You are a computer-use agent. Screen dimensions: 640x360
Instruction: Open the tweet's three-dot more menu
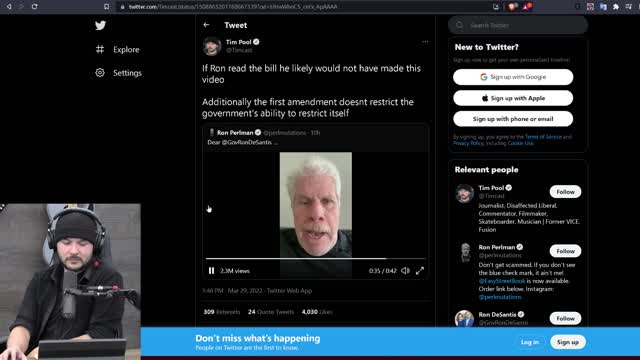[425, 42]
